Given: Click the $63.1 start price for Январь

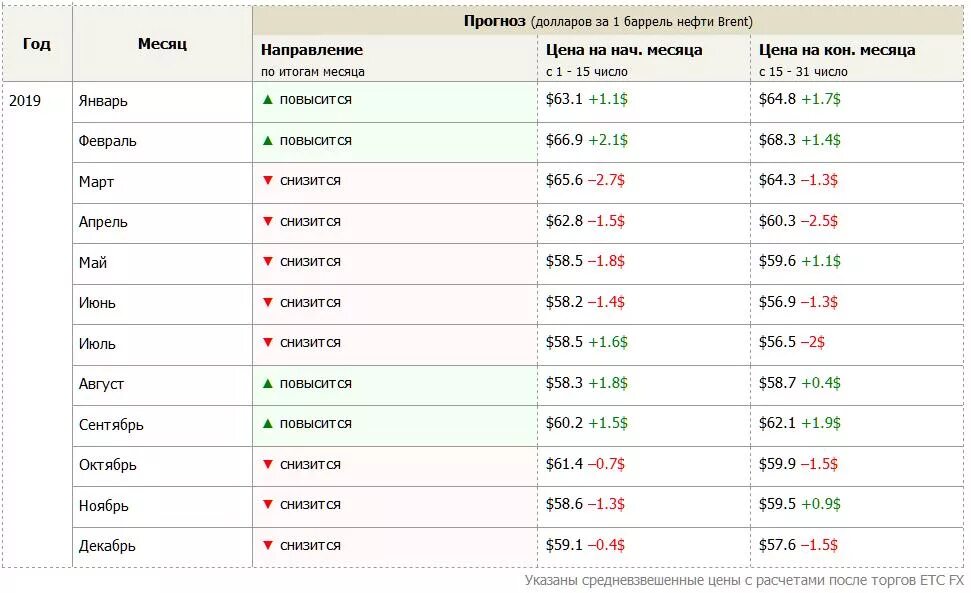Looking at the screenshot, I should coord(564,100).
